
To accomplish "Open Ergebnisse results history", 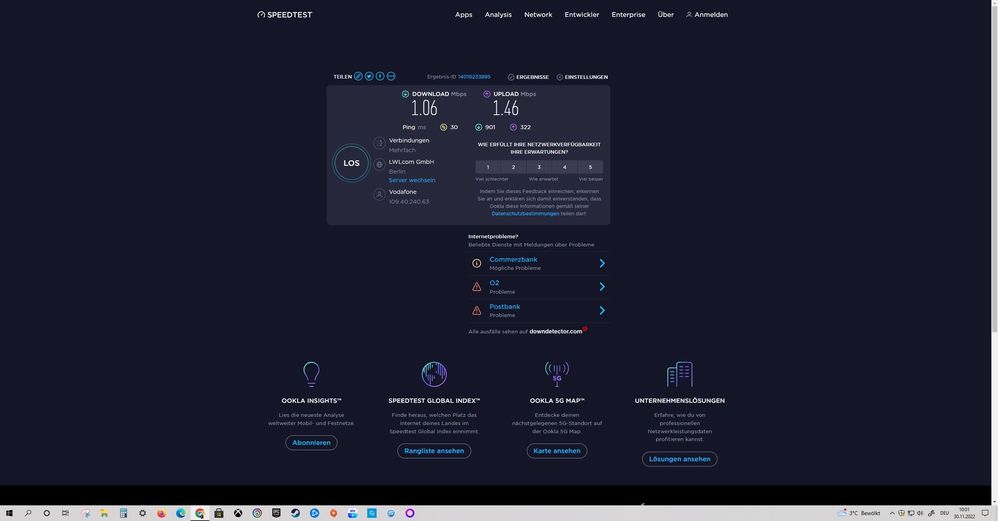I will (528, 77).
